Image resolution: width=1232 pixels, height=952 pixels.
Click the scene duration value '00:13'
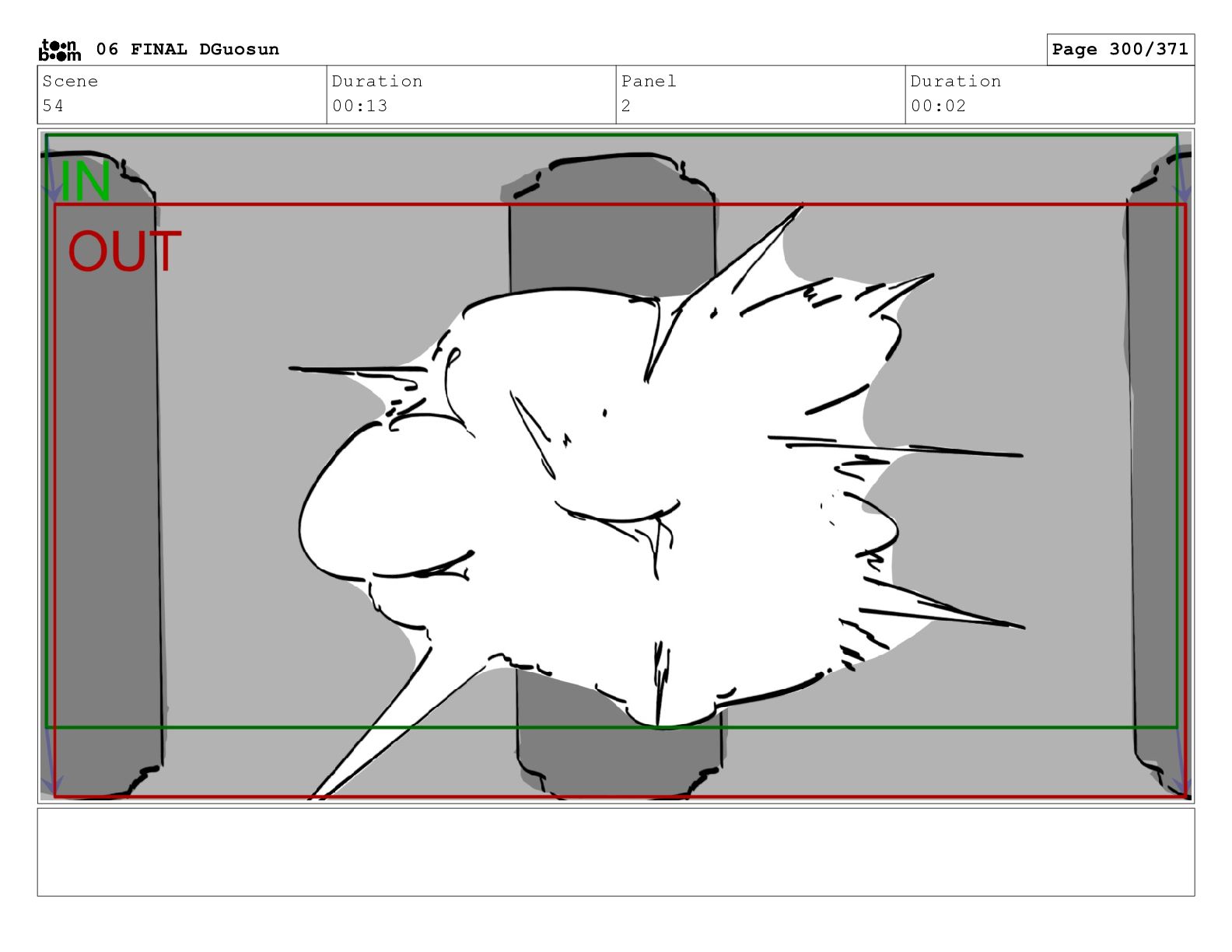coord(360,106)
